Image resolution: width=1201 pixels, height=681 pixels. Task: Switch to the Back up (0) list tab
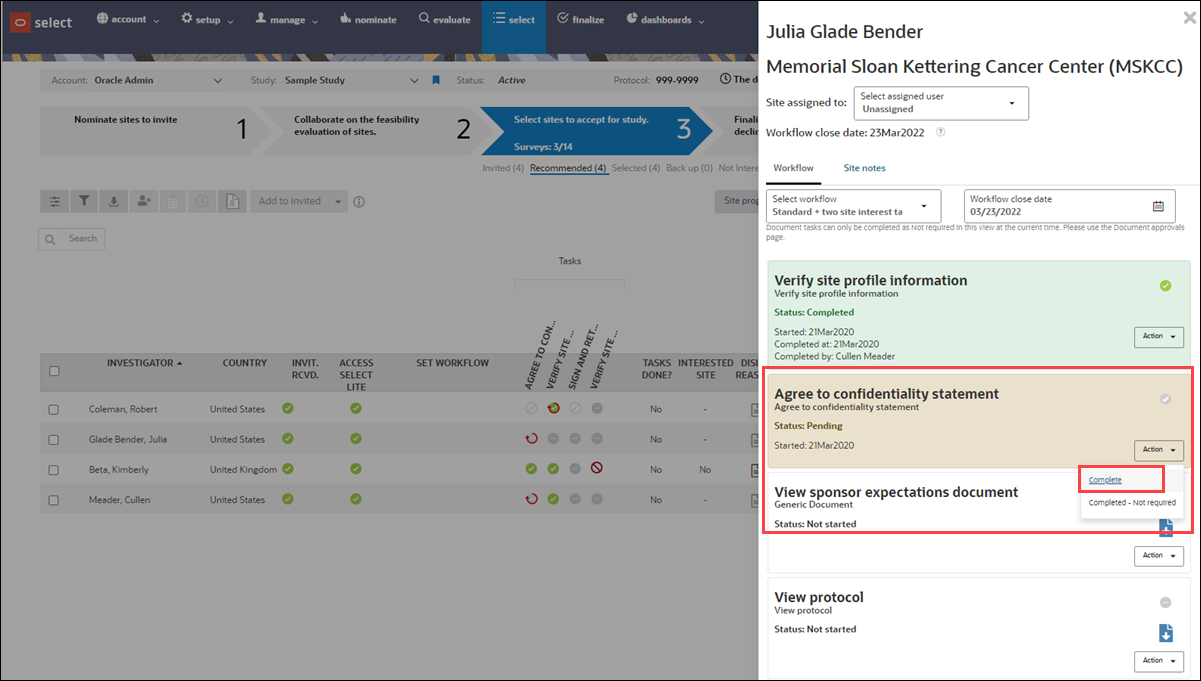coord(688,168)
